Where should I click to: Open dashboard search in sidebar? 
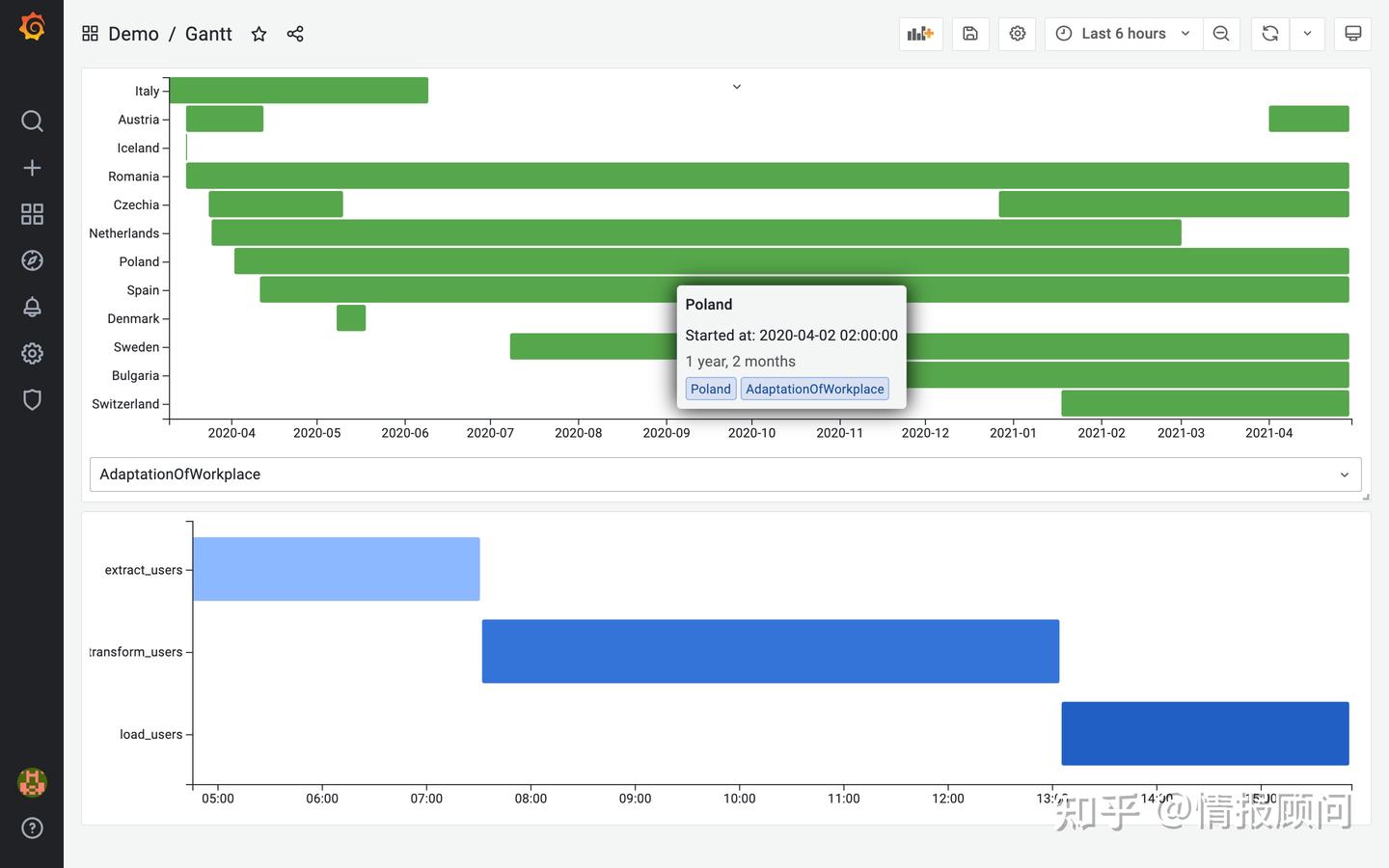[x=32, y=121]
